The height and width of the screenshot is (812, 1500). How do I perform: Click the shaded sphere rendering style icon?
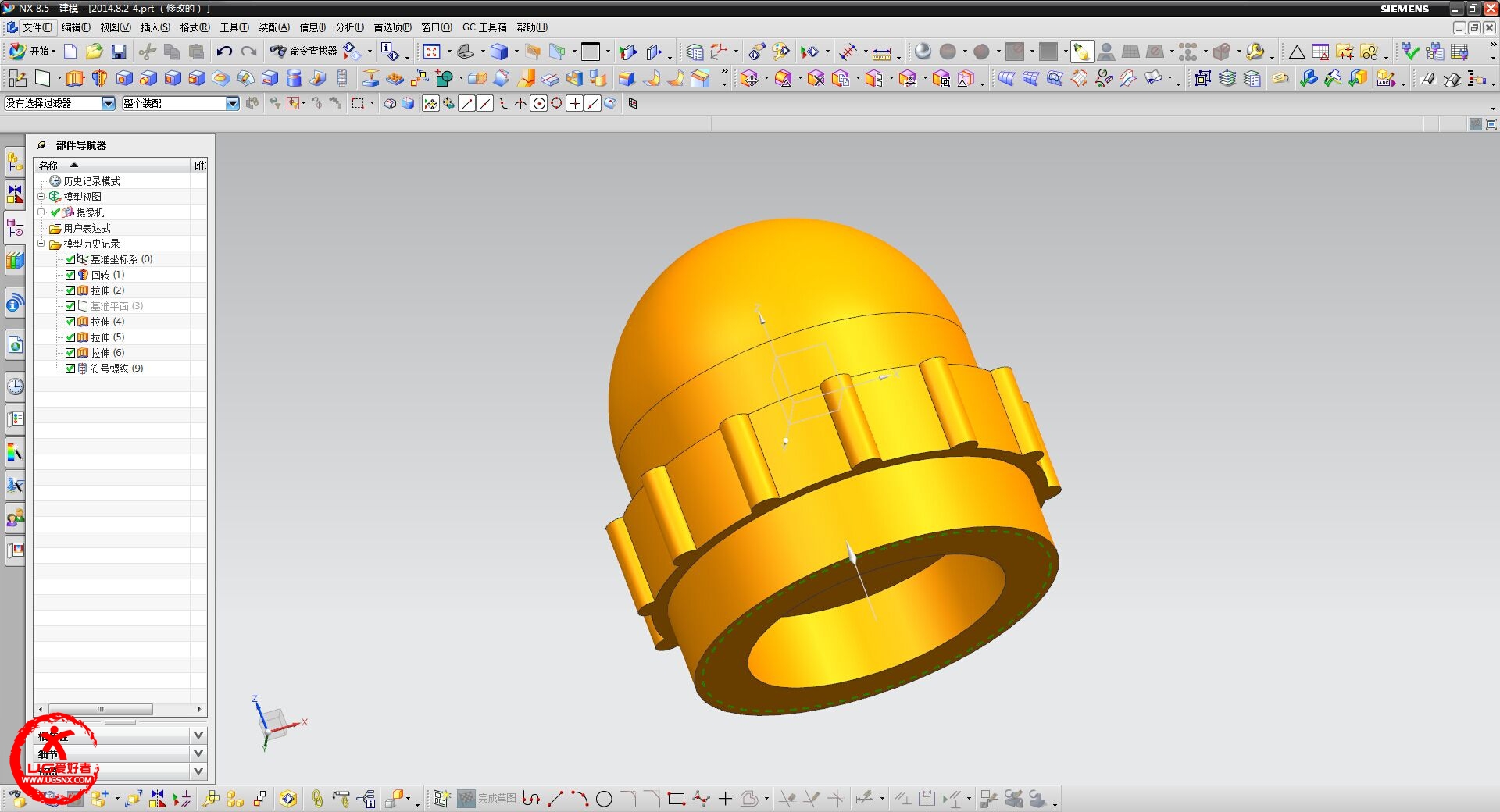click(x=923, y=52)
